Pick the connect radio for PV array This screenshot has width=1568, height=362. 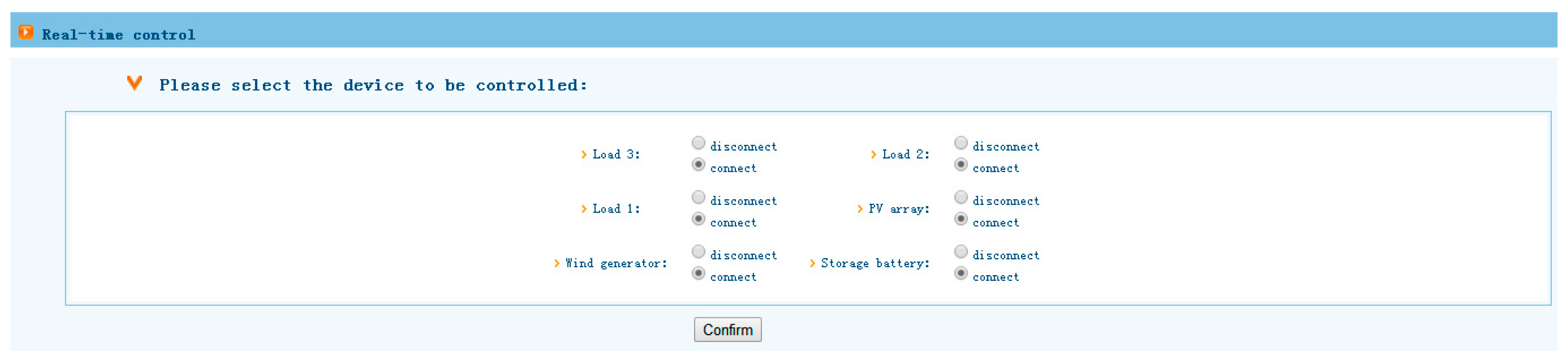pyautogui.click(x=960, y=219)
